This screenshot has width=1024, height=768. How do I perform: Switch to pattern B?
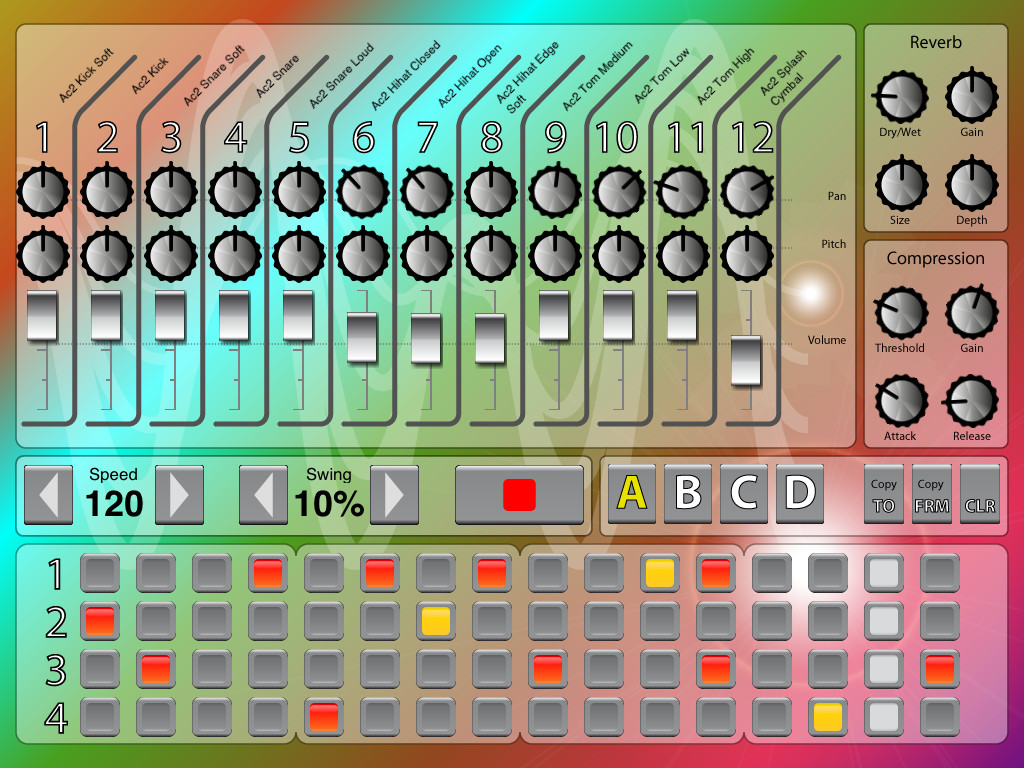coord(688,494)
